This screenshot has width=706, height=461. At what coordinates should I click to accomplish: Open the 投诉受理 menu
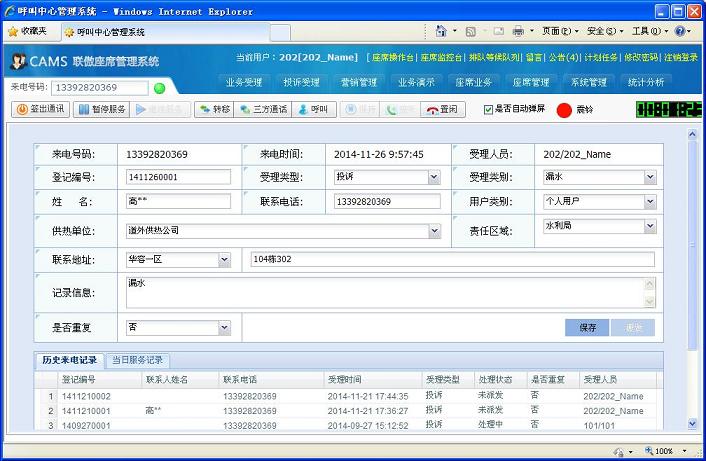click(301, 82)
